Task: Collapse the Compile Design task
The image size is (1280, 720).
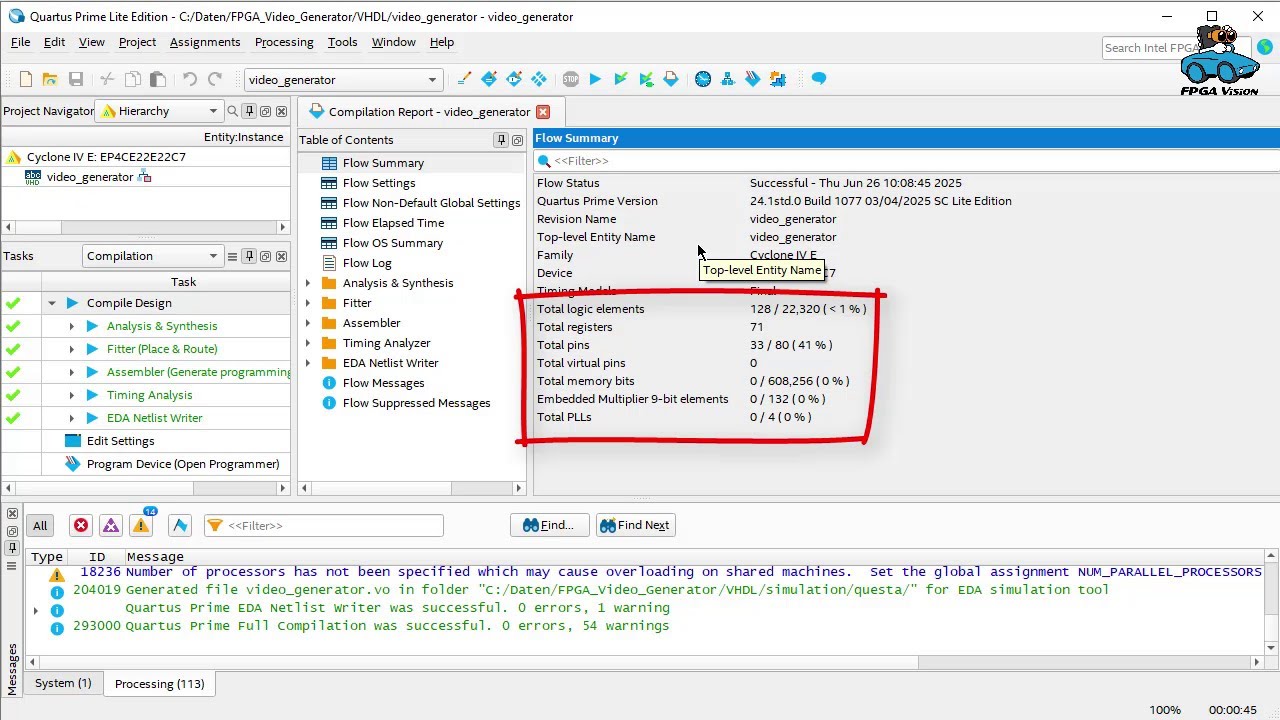Action: [52, 303]
